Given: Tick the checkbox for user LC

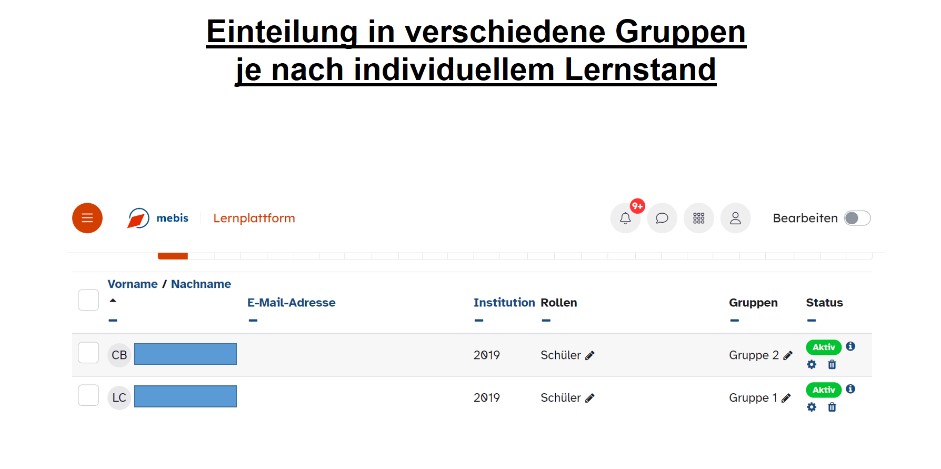Looking at the screenshot, I should pyautogui.click(x=88, y=396).
